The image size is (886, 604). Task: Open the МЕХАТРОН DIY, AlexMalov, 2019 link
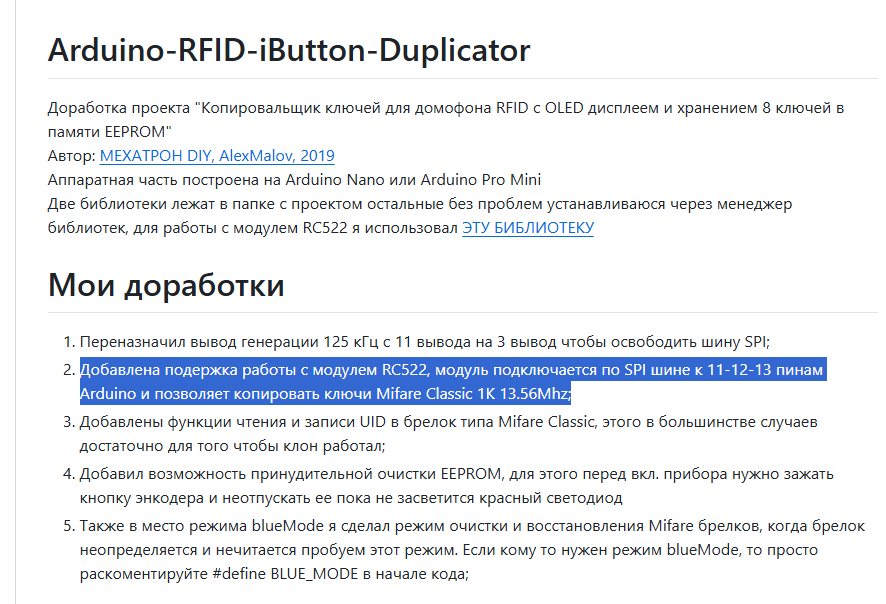pos(217,155)
